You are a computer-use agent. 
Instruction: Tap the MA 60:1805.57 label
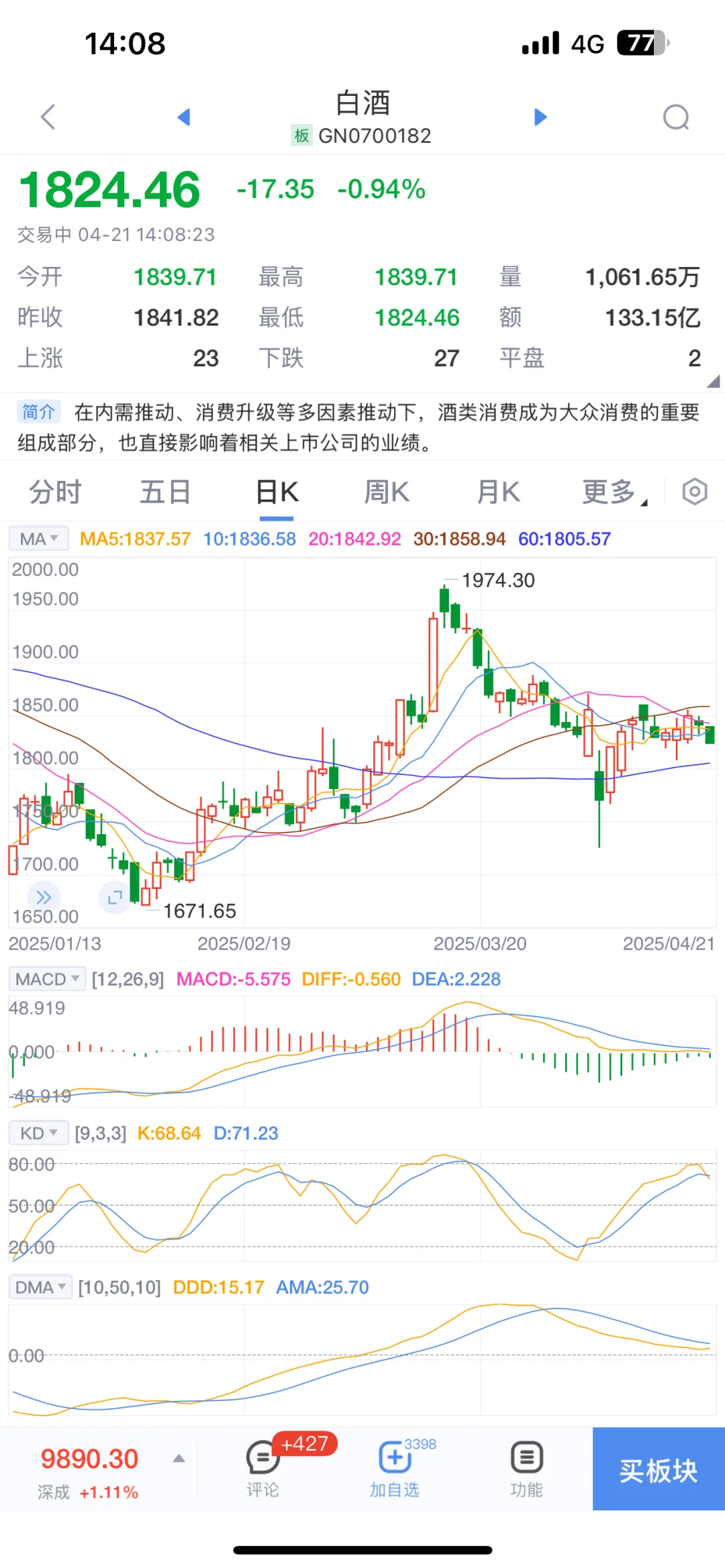[565, 539]
